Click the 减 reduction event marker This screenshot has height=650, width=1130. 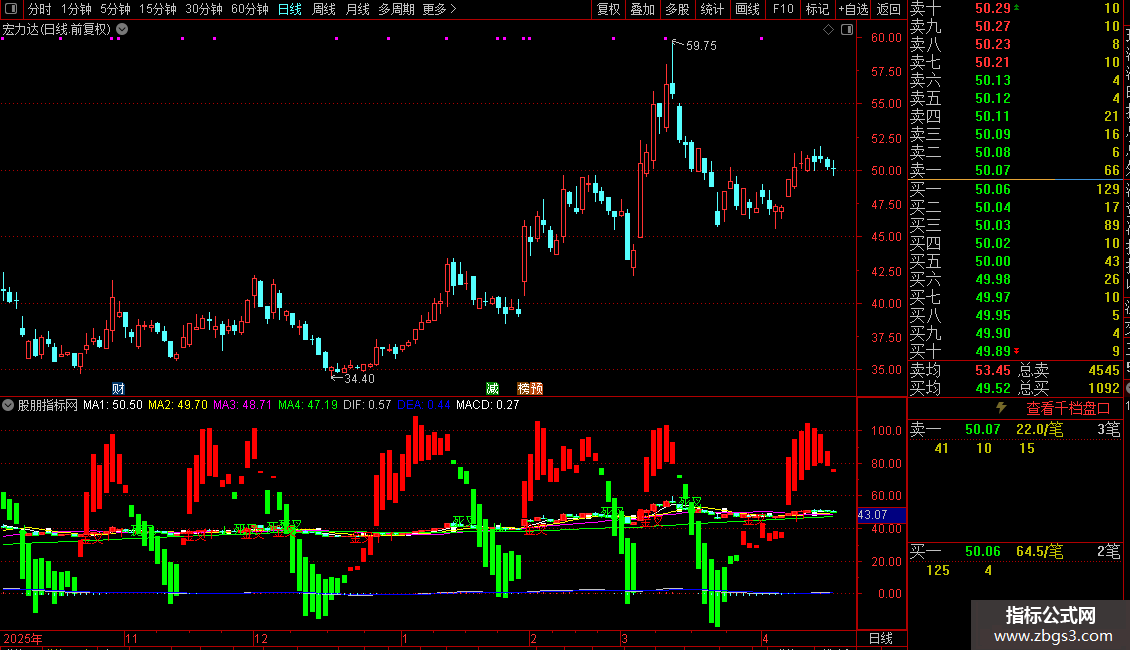[x=492, y=388]
